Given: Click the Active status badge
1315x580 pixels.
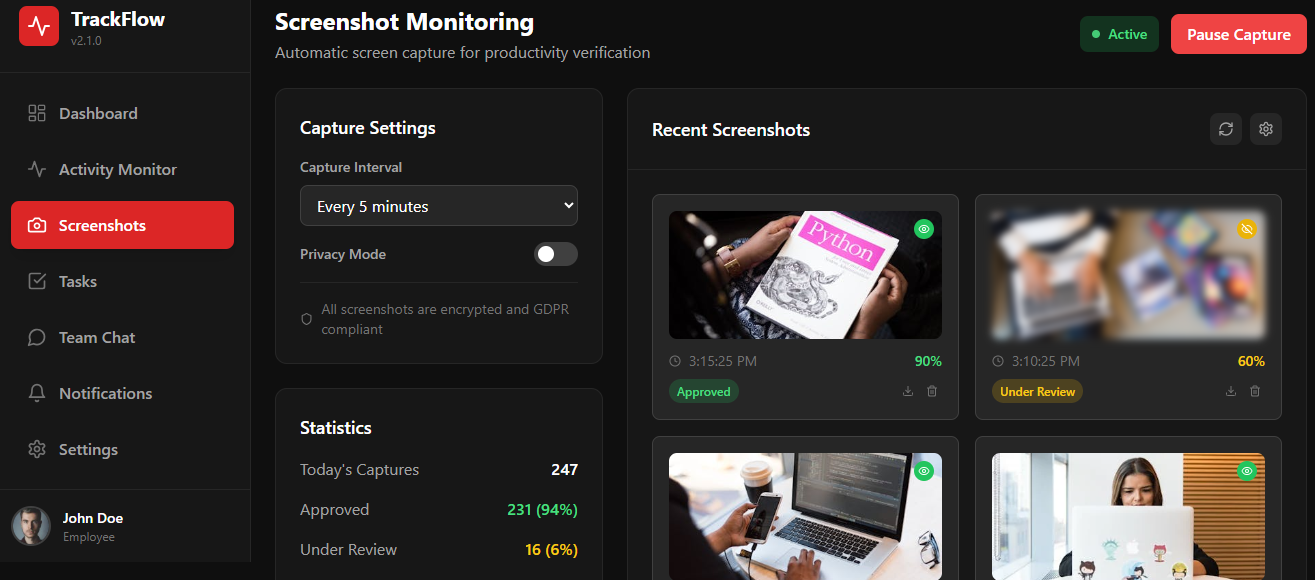Looking at the screenshot, I should click(1119, 34).
